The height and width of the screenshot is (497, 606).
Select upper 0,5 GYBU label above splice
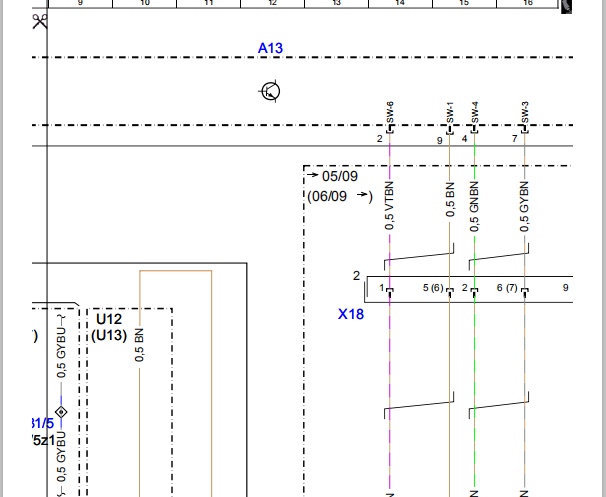(61, 353)
